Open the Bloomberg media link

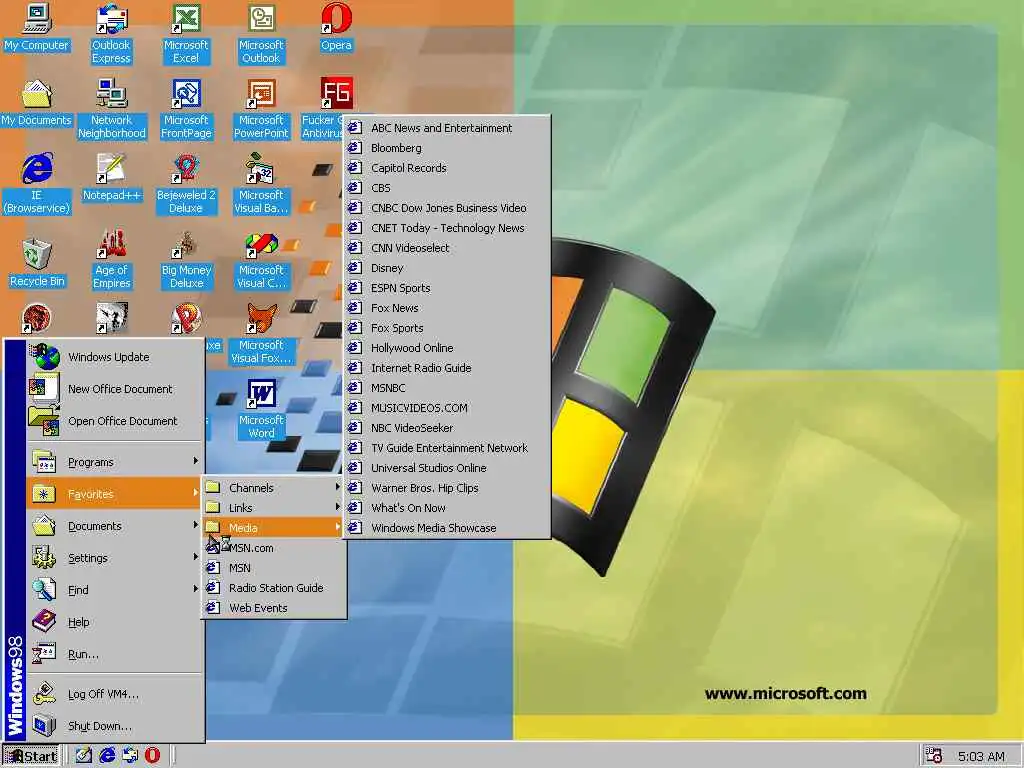(447, 148)
